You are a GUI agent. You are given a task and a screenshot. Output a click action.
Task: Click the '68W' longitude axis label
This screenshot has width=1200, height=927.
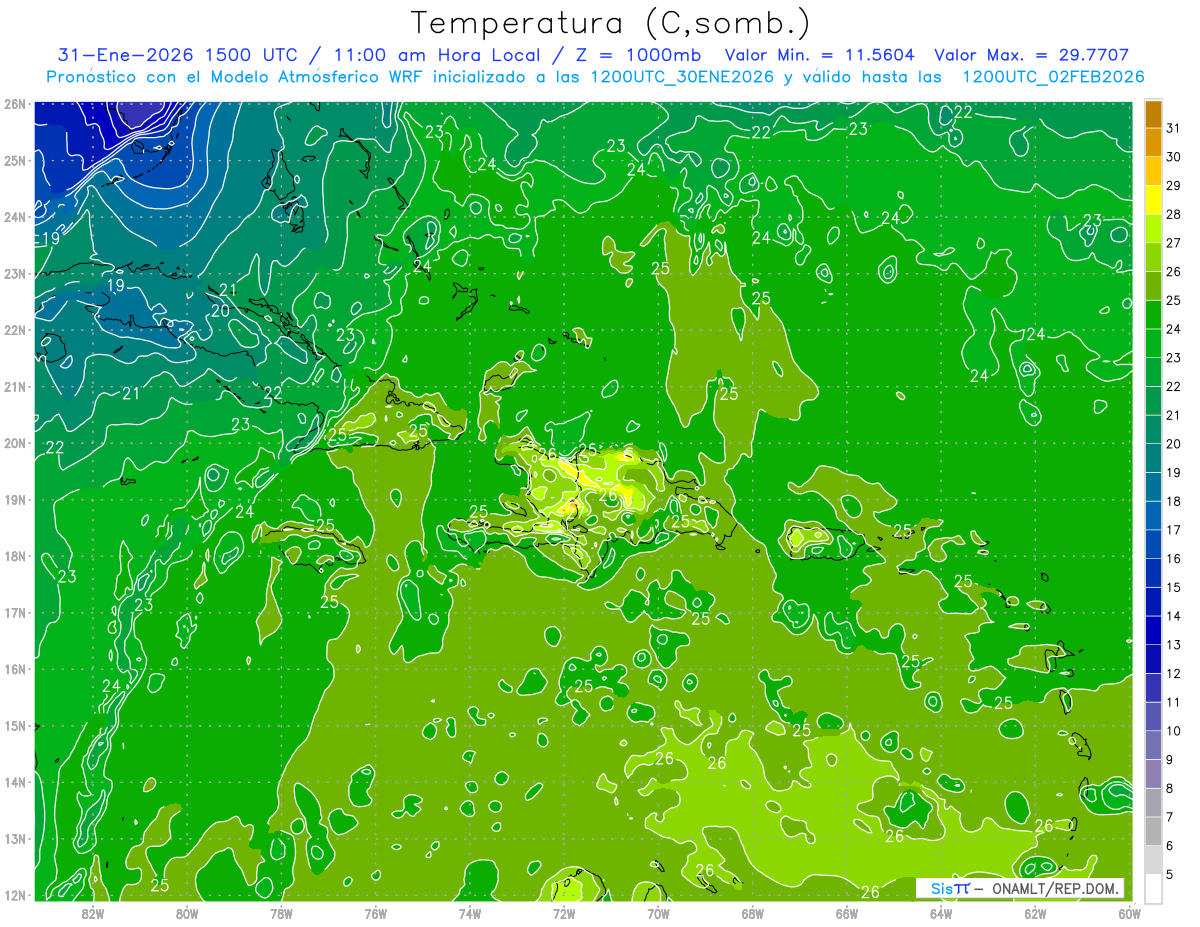tap(753, 913)
